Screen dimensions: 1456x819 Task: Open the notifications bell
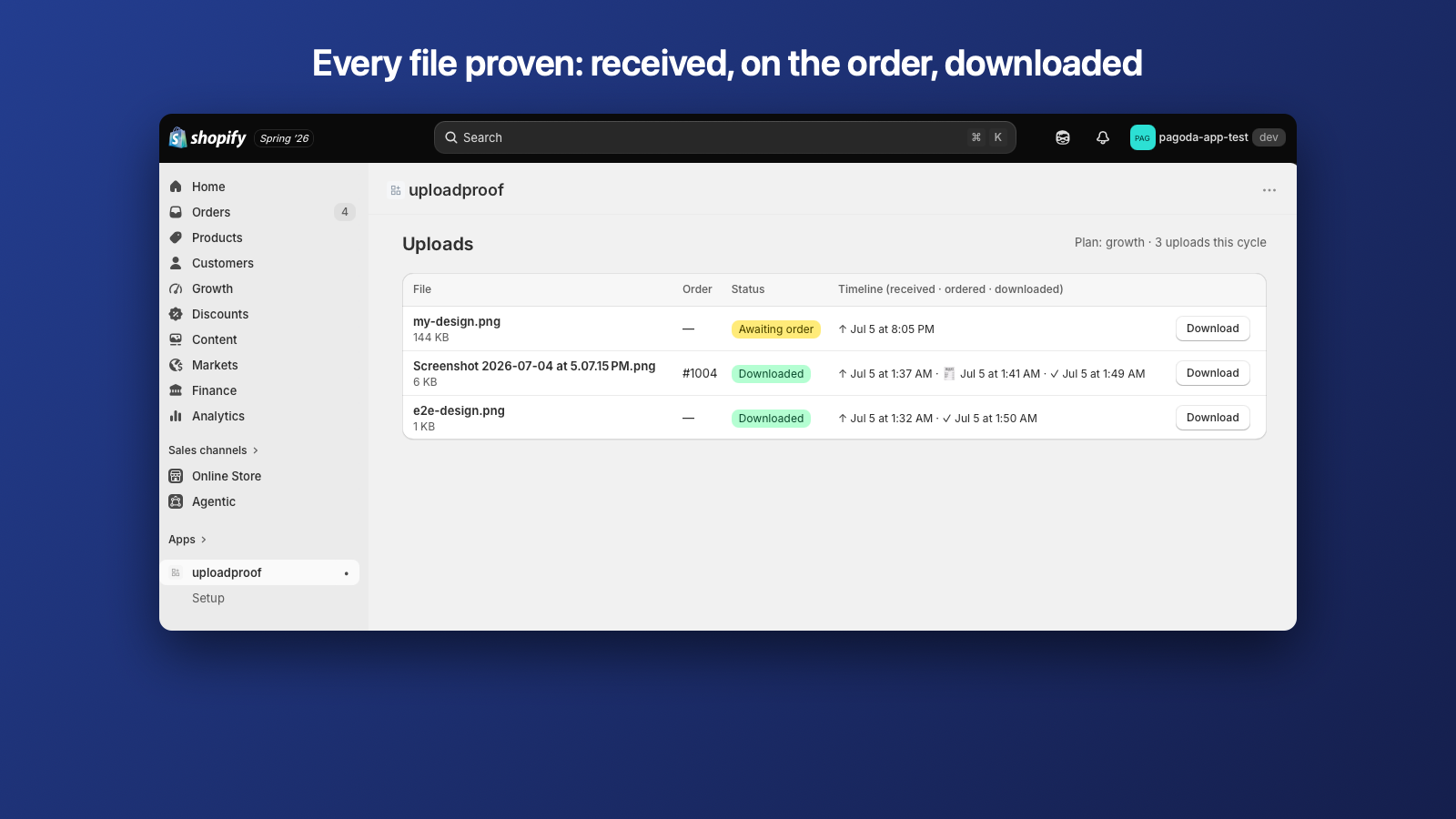tap(1103, 137)
